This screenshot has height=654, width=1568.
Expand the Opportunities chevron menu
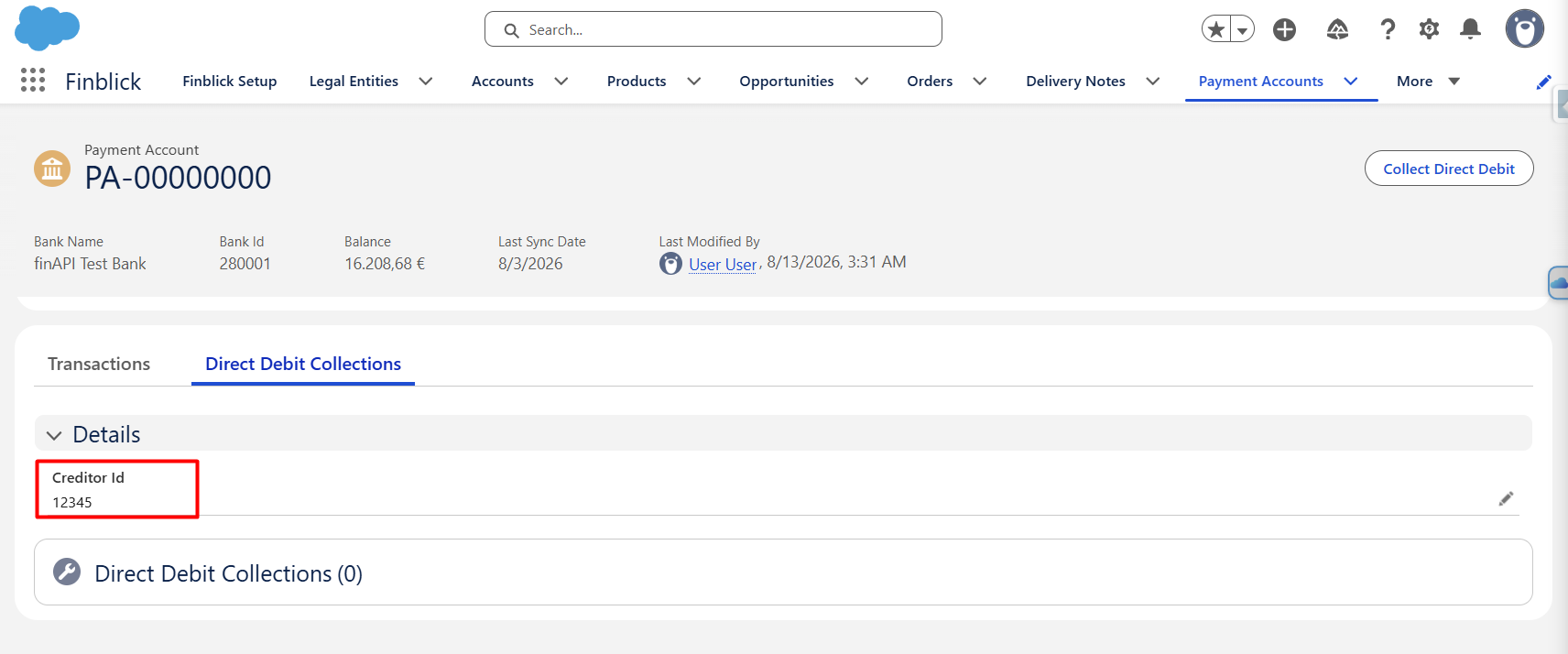862,82
